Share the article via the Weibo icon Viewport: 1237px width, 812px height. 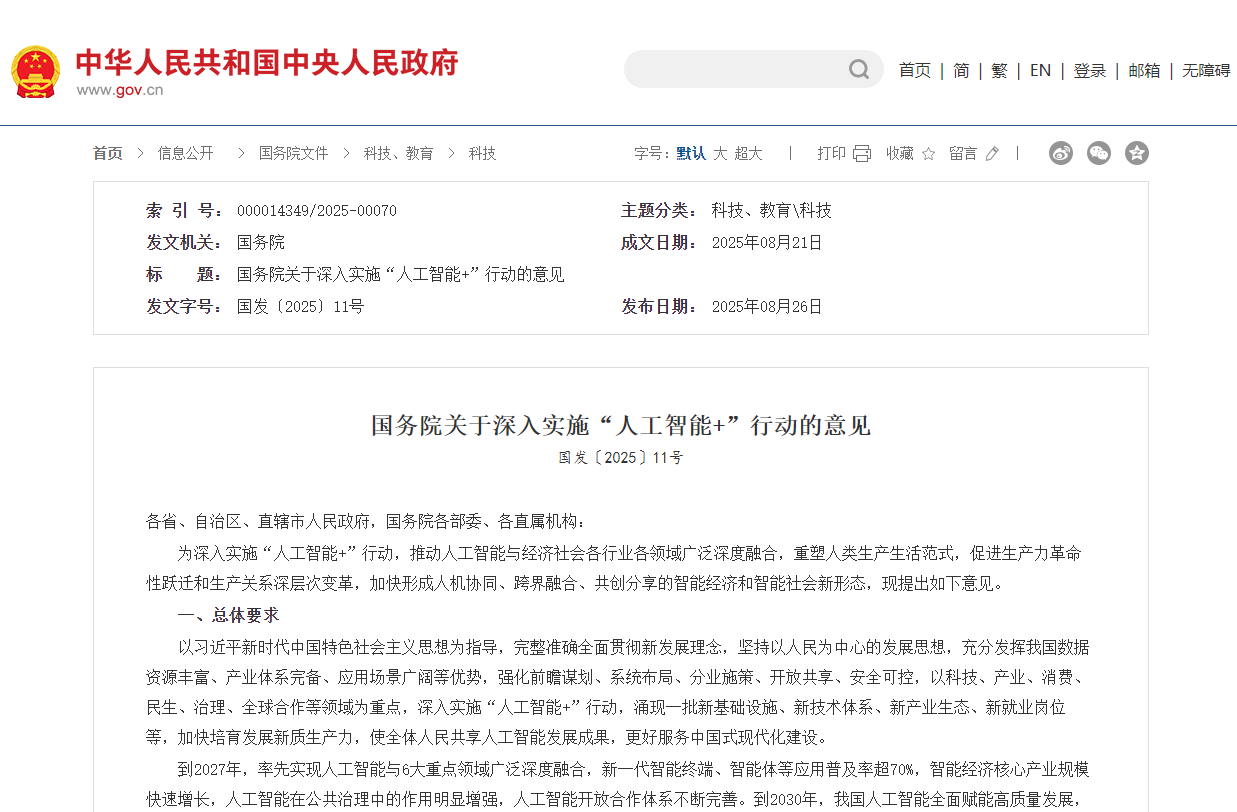coord(1060,153)
